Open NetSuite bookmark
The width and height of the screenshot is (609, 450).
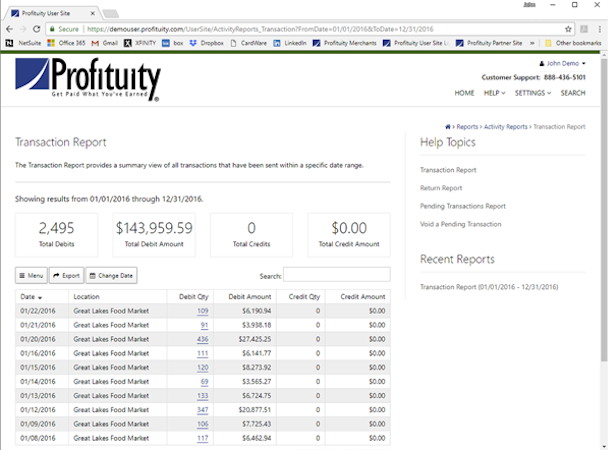(24, 43)
